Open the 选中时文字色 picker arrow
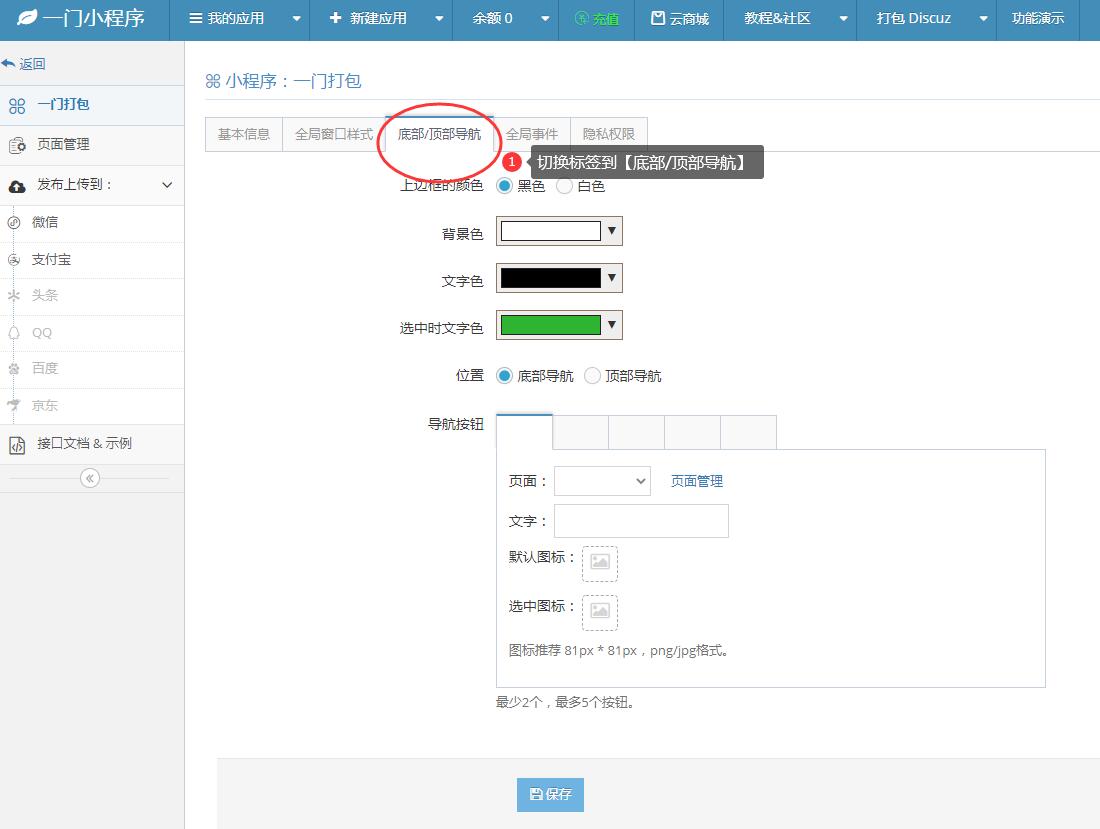 (x=612, y=325)
